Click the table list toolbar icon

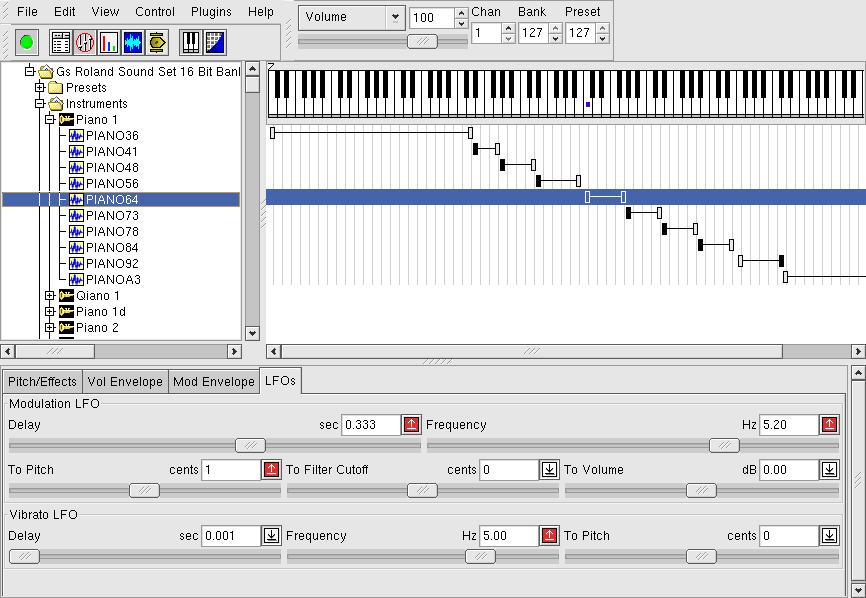[61, 42]
